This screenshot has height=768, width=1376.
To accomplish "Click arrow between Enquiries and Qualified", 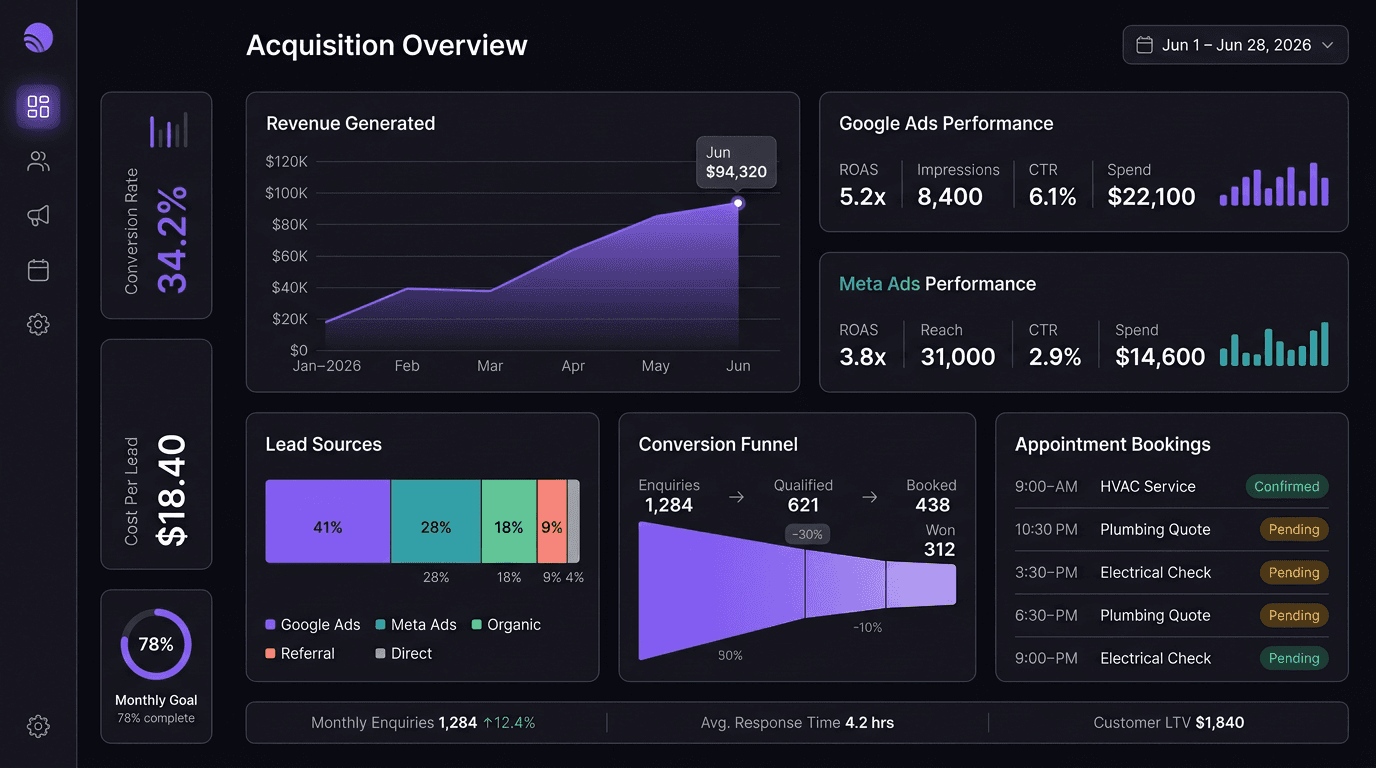I will tap(736, 497).
